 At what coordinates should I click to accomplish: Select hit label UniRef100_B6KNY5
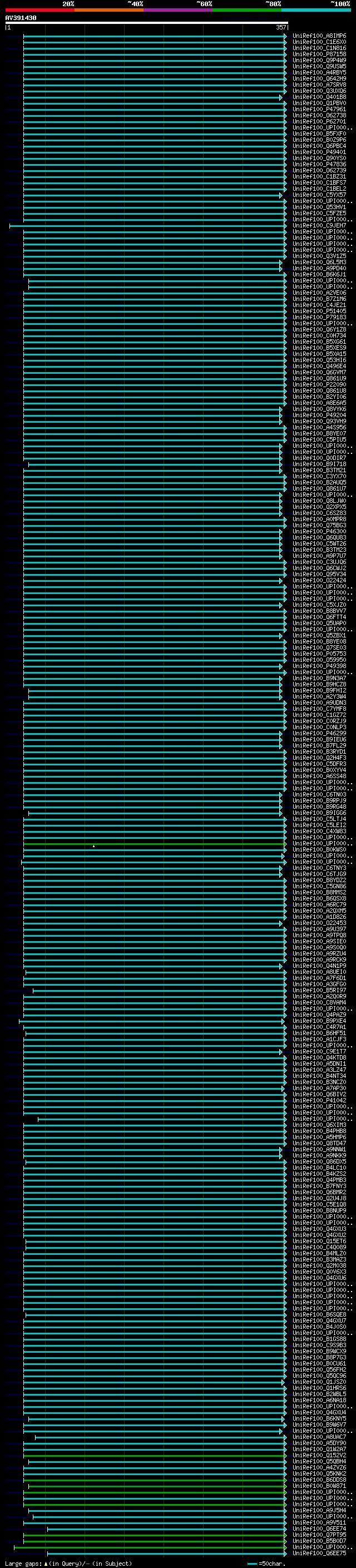pyautogui.click(x=319, y=1418)
